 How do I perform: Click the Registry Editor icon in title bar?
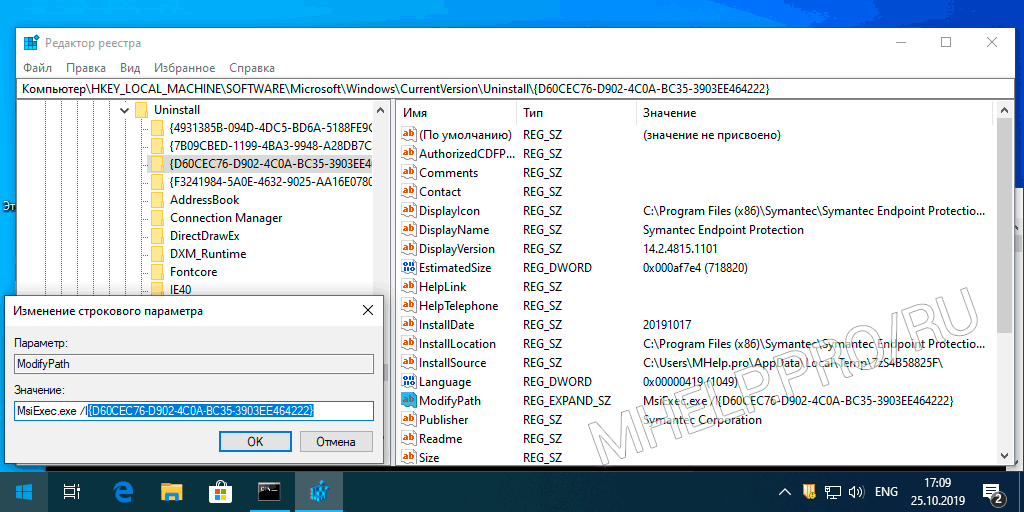[x=30, y=42]
